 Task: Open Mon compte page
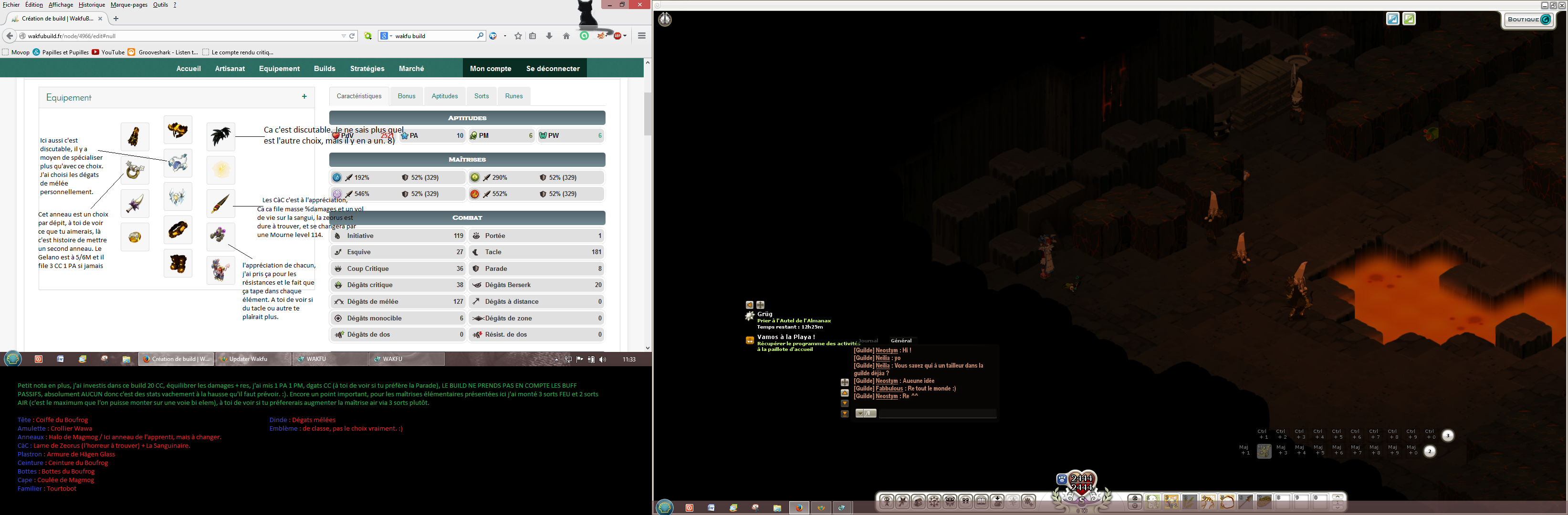[491, 69]
